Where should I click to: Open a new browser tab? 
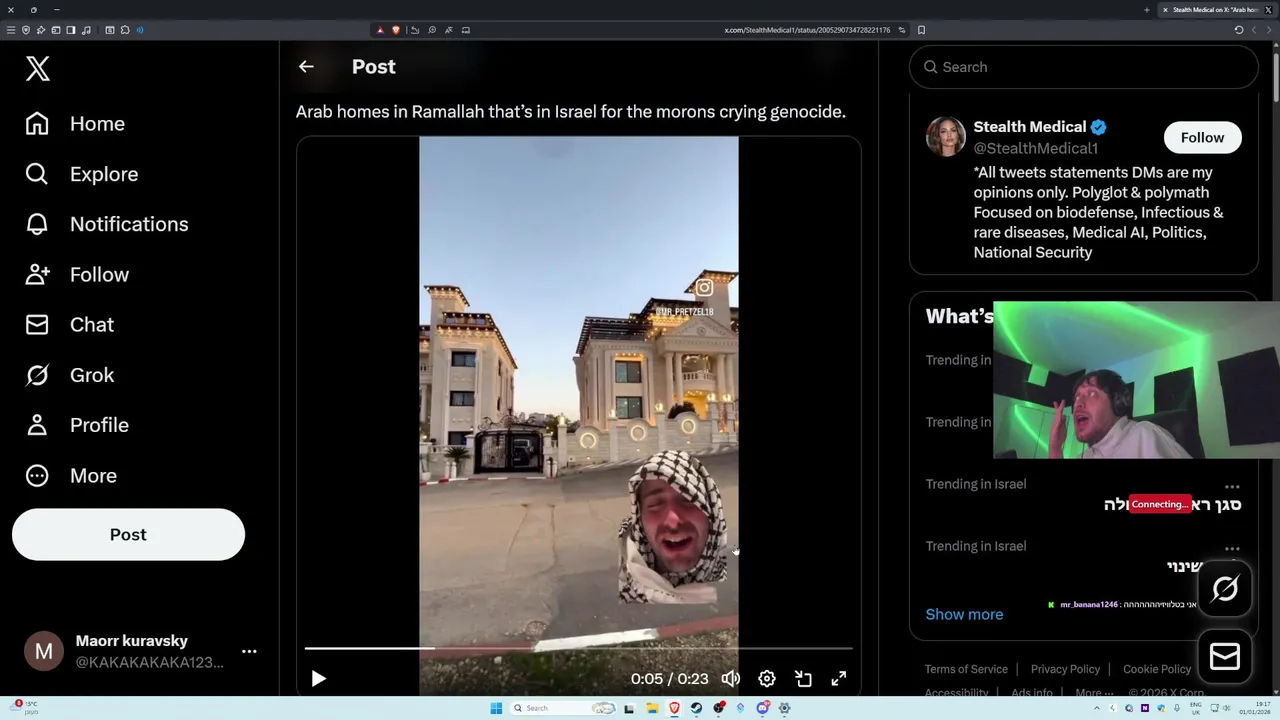(1147, 10)
